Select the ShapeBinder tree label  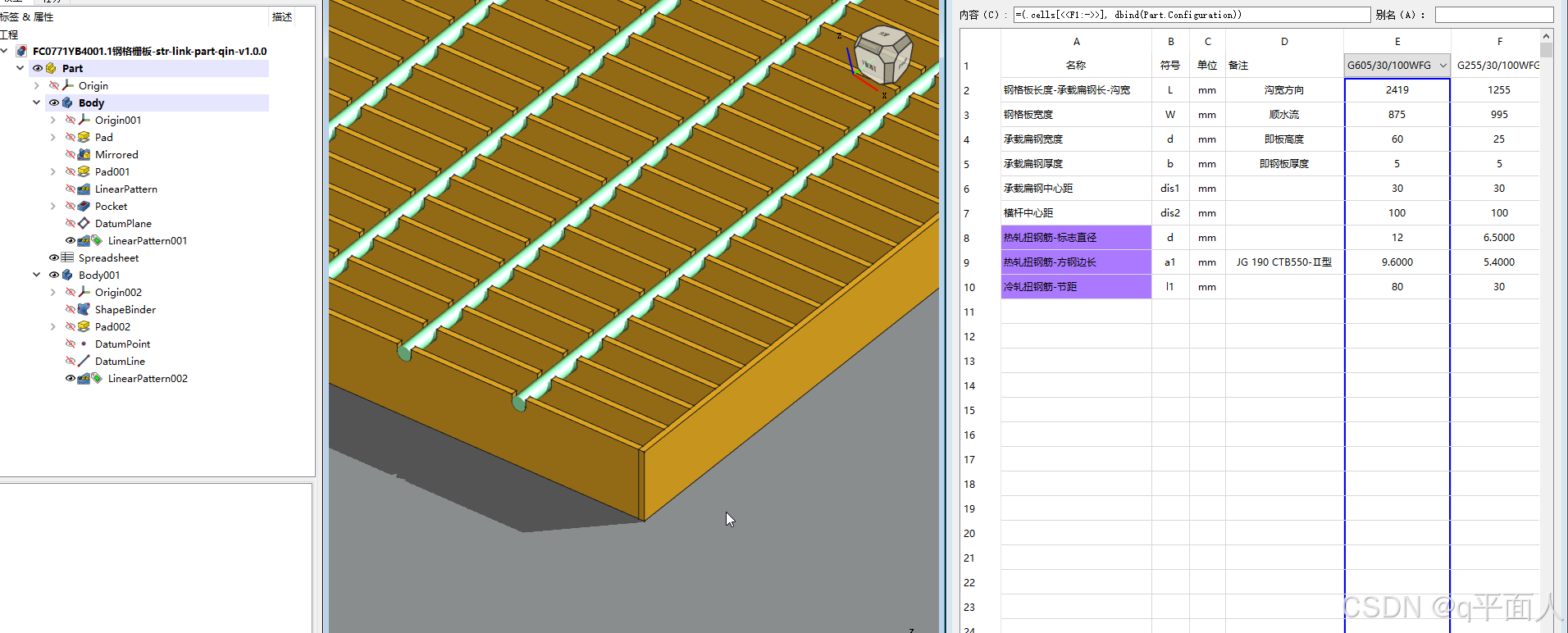tap(125, 309)
